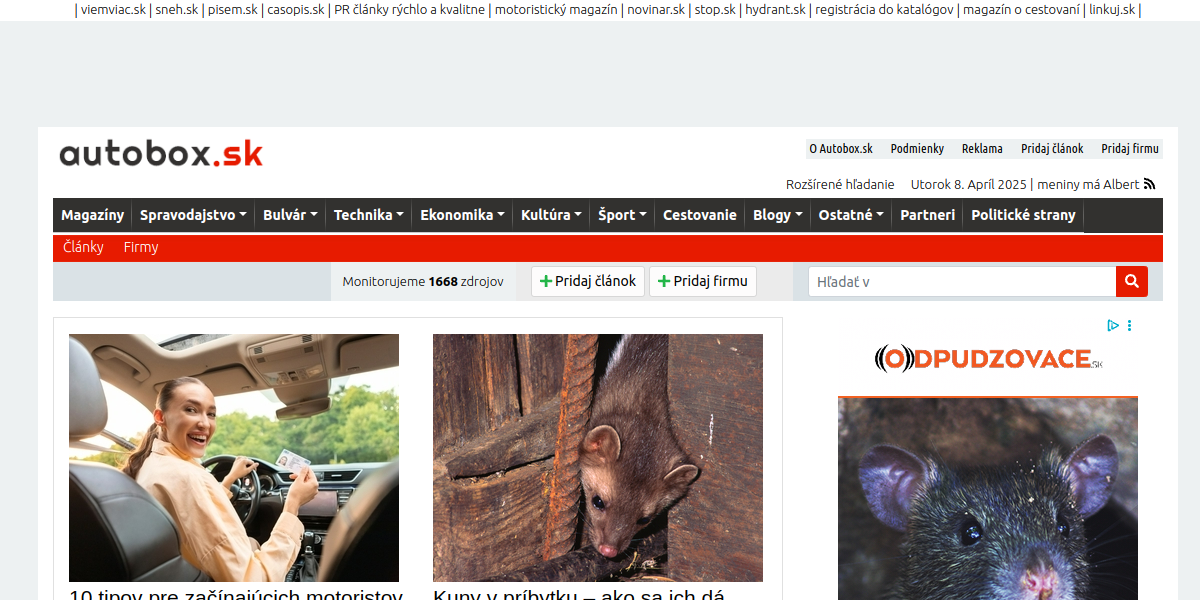
Task: Expand the Šport dropdown menu
Action: pos(622,215)
